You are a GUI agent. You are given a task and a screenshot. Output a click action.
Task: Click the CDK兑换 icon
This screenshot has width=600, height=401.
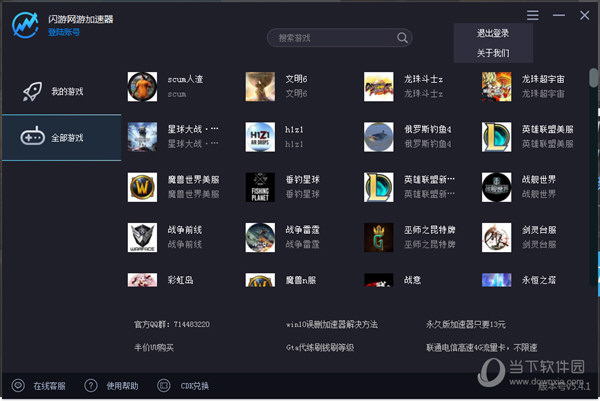point(164,385)
